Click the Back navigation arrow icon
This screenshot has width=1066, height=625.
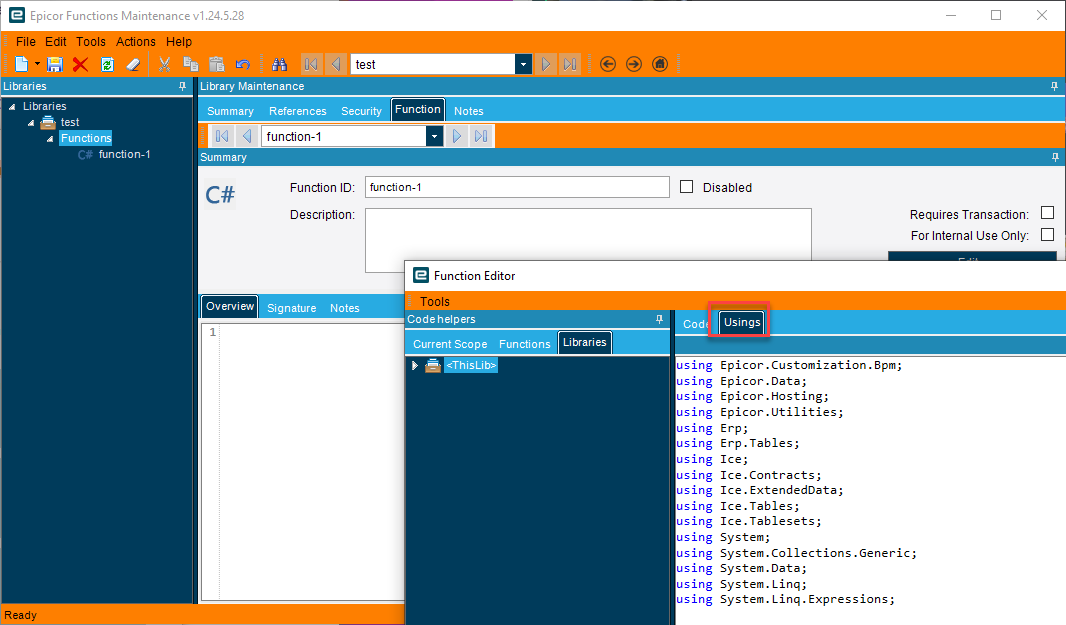tap(608, 64)
